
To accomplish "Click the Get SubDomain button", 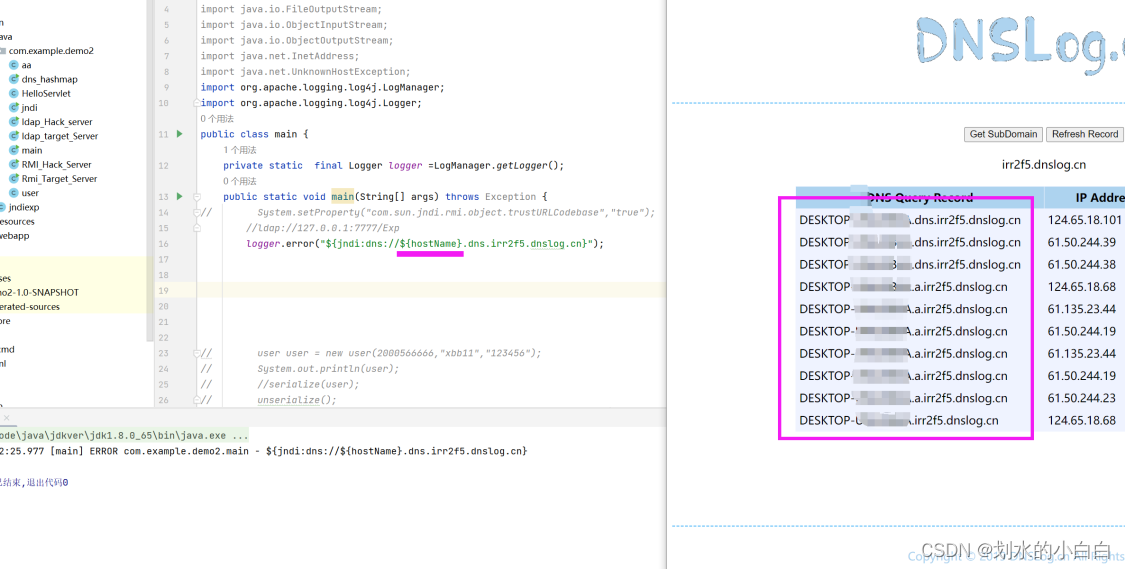I will point(1003,134).
